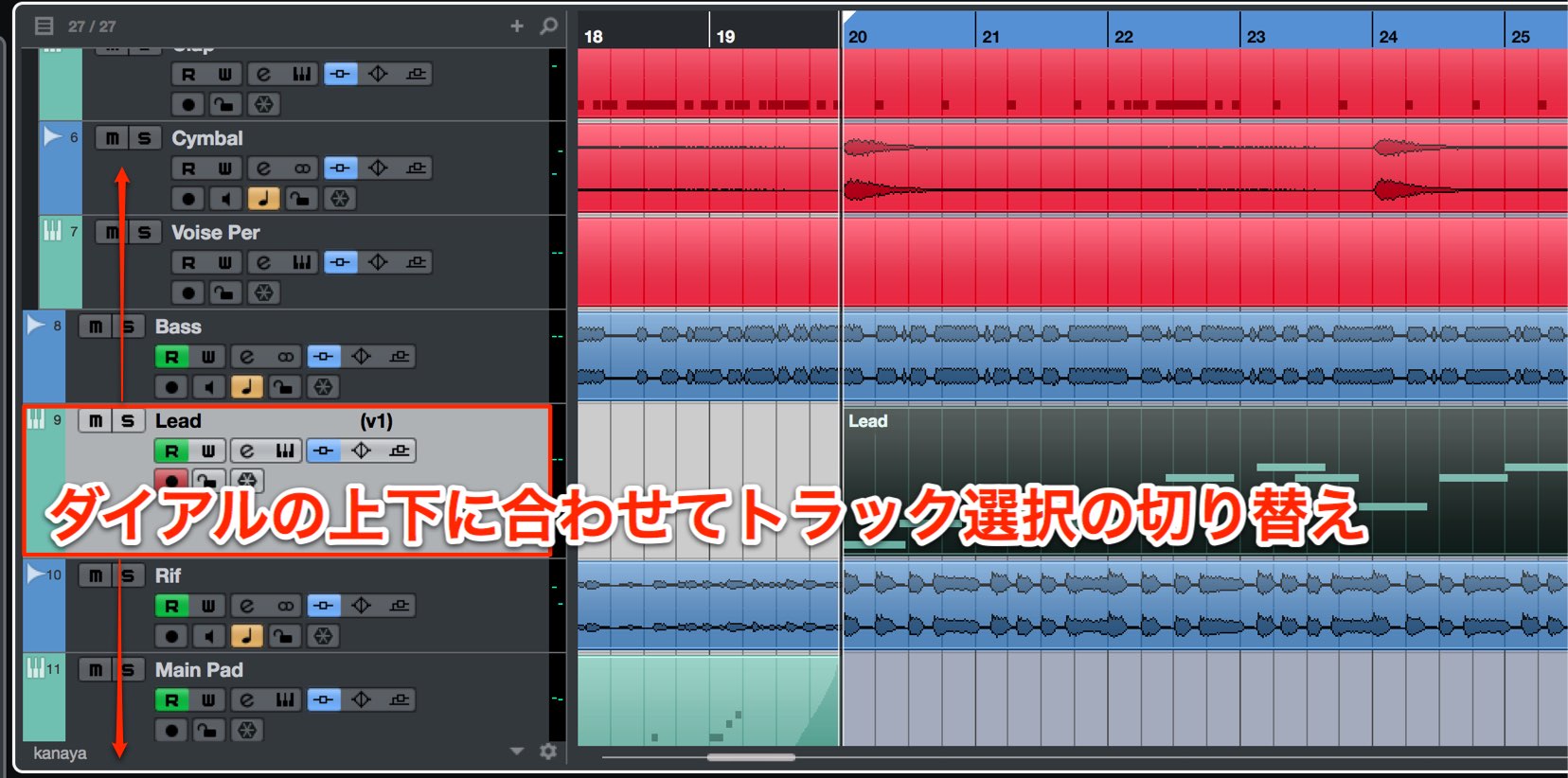Mute the Cymbal track

point(112,138)
